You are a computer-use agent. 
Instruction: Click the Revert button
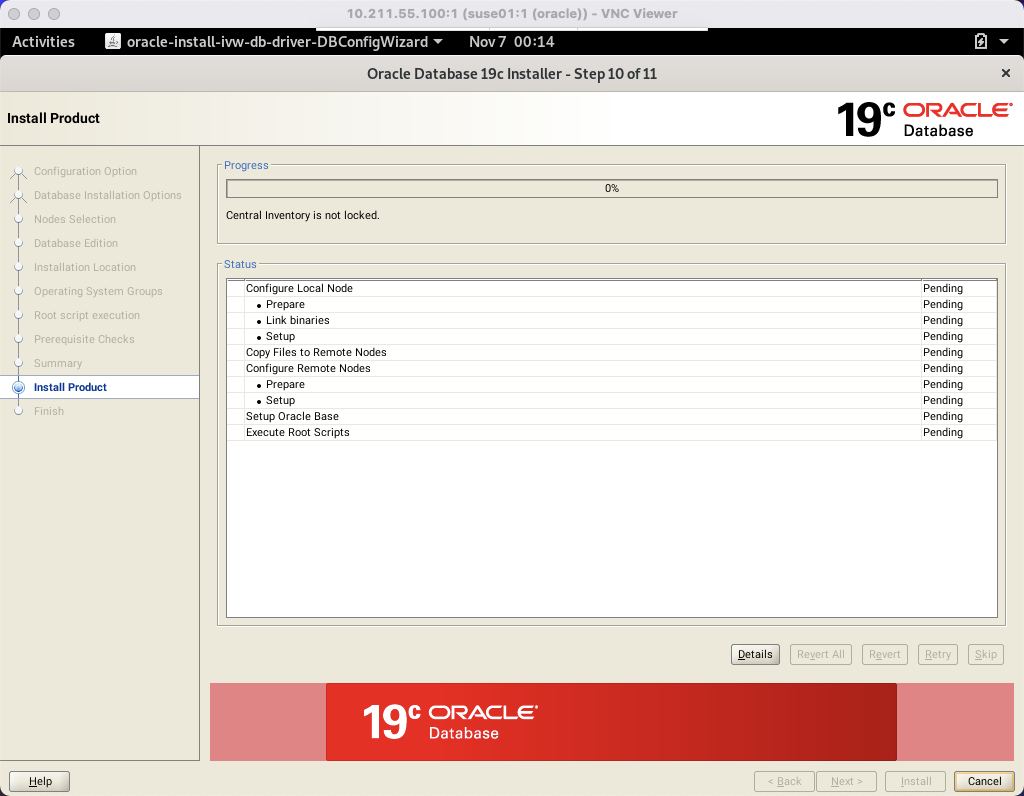884,654
